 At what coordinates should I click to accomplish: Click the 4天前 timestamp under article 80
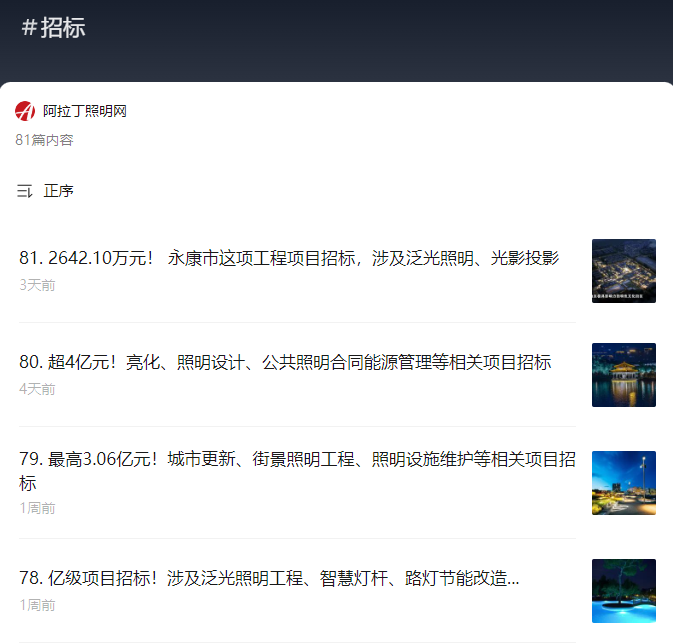[x=37, y=389]
